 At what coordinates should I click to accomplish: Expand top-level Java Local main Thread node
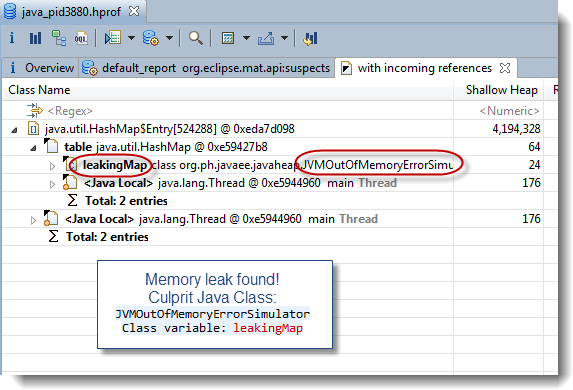33,219
